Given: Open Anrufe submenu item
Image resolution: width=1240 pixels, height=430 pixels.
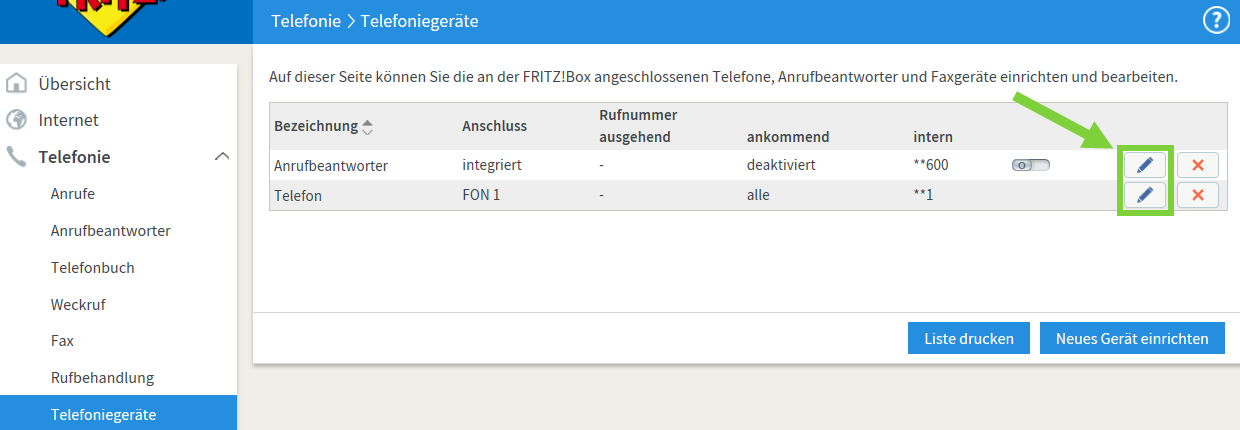Looking at the screenshot, I should click(73, 194).
